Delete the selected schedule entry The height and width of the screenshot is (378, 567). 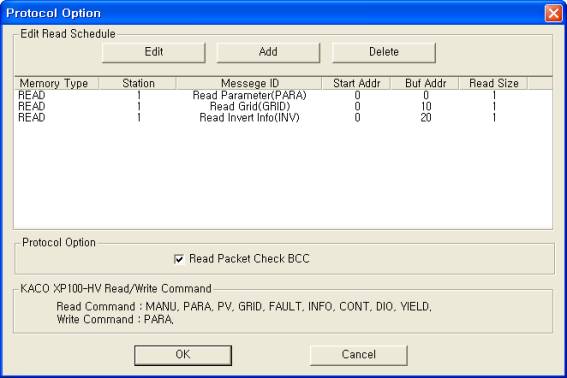click(384, 52)
